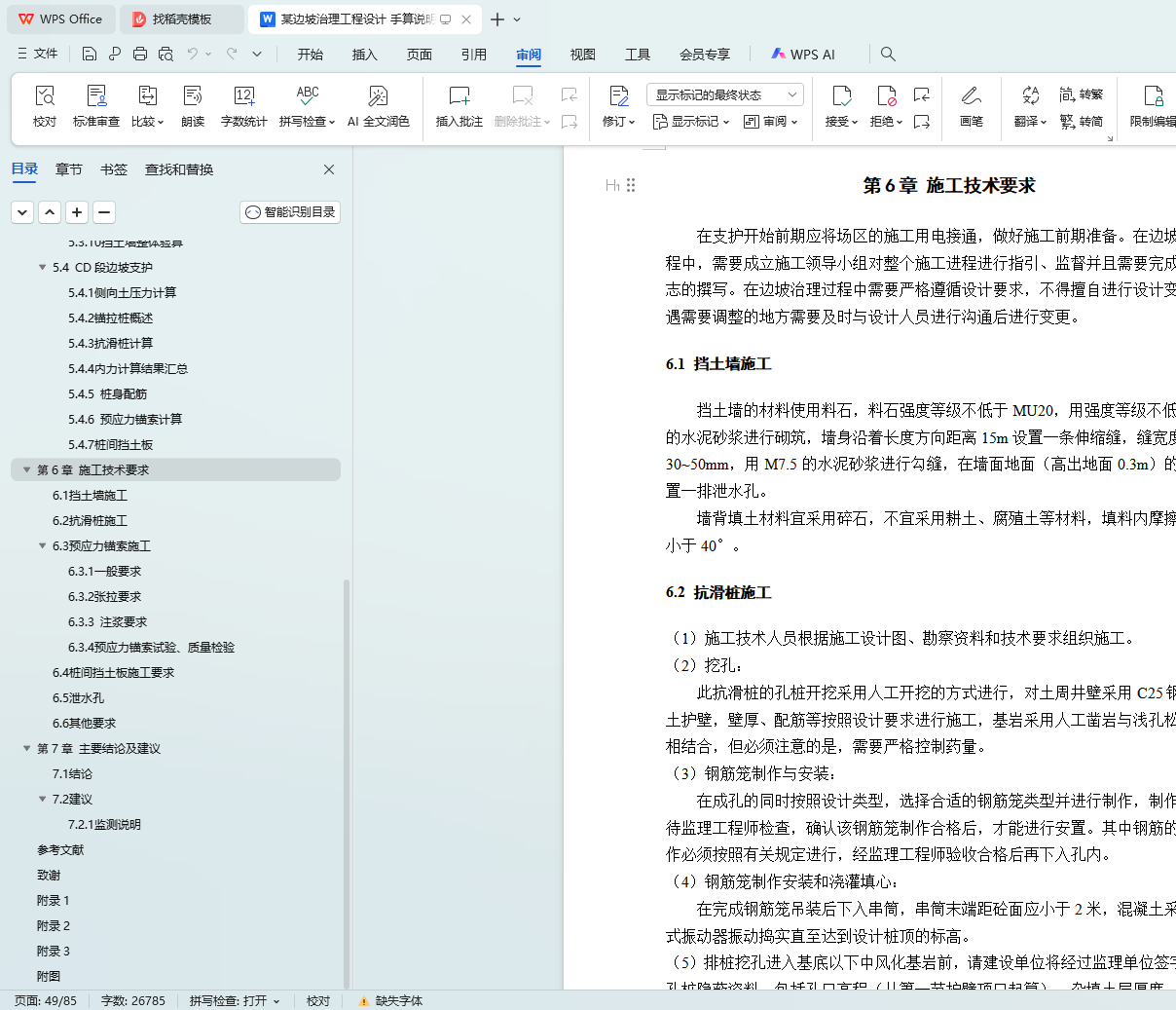Open the 文件 menu

(x=38, y=55)
